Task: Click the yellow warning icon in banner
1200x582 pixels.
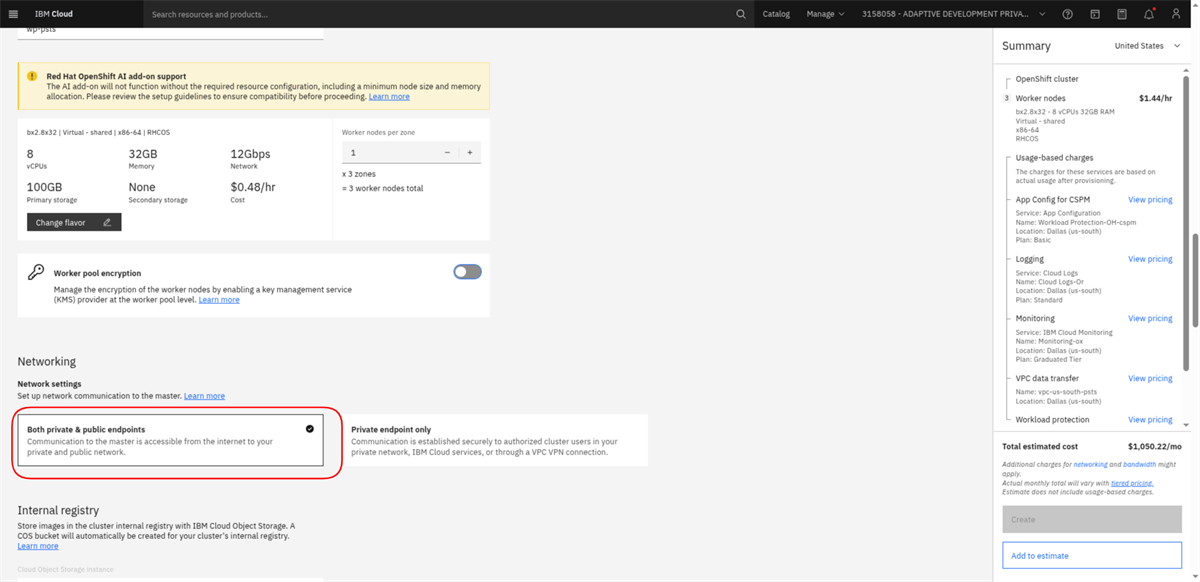Action: pyautogui.click(x=32, y=75)
